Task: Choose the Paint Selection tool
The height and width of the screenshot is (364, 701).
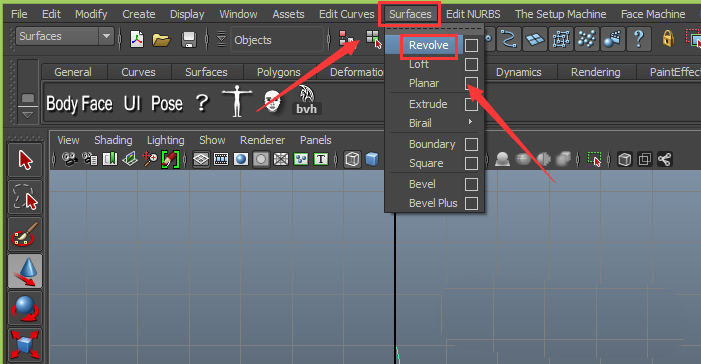Action: pyautogui.click(x=25, y=234)
